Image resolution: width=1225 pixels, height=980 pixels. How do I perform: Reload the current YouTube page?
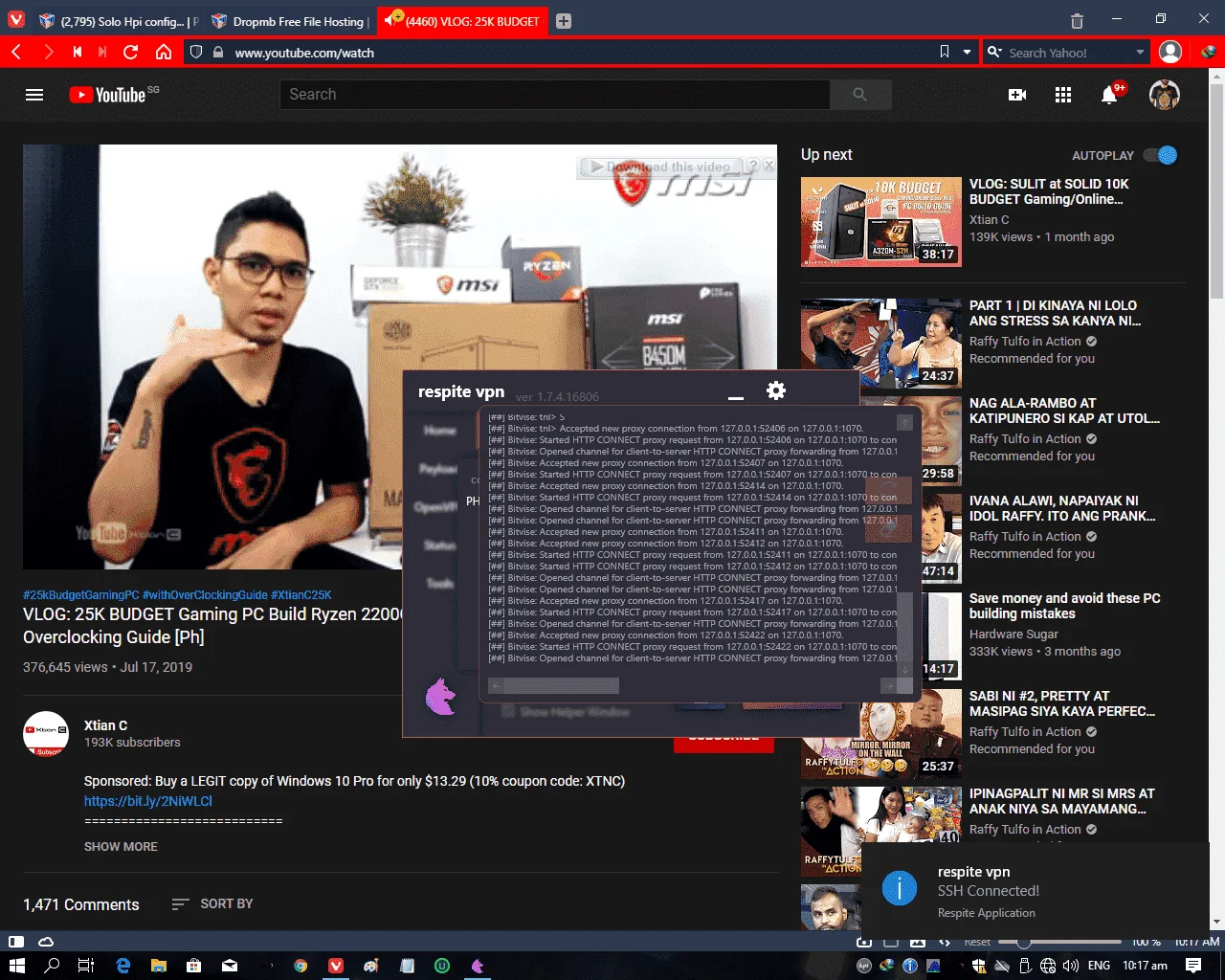coord(131,53)
